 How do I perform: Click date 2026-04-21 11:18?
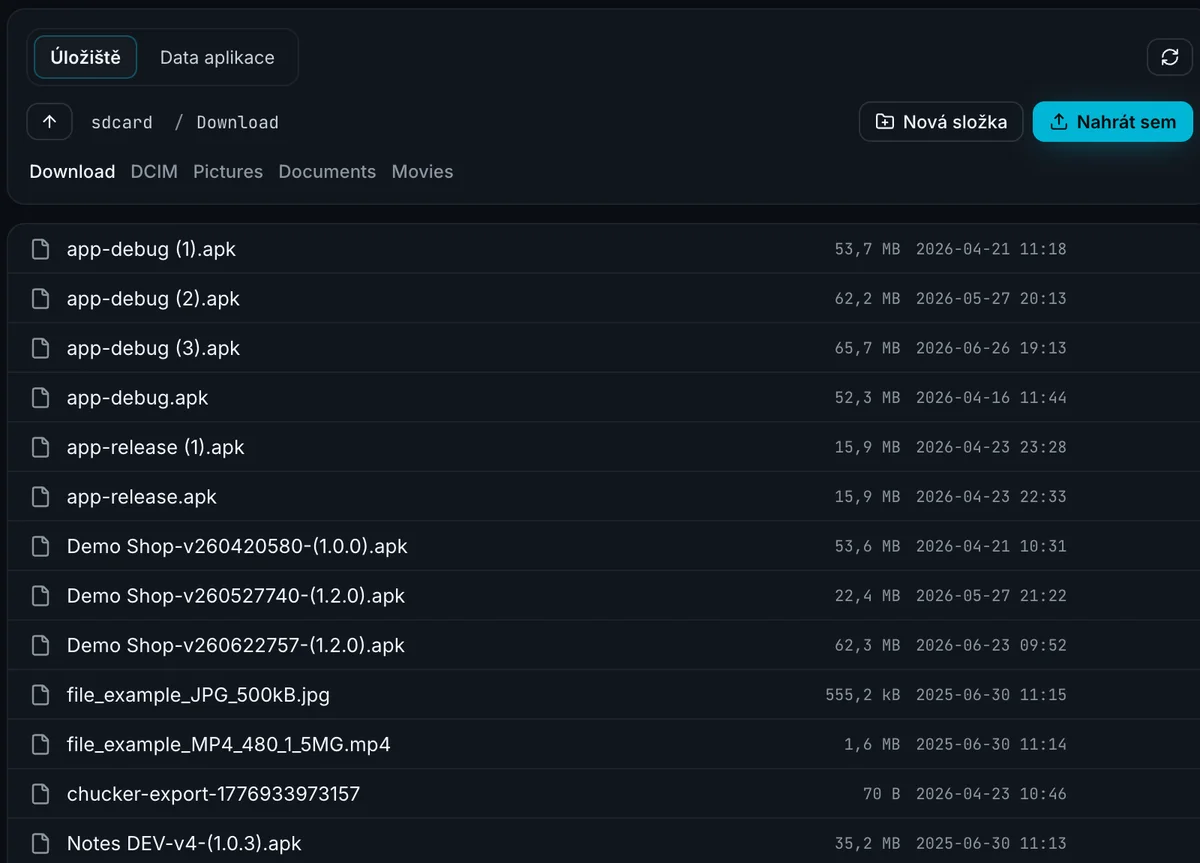coord(991,249)
